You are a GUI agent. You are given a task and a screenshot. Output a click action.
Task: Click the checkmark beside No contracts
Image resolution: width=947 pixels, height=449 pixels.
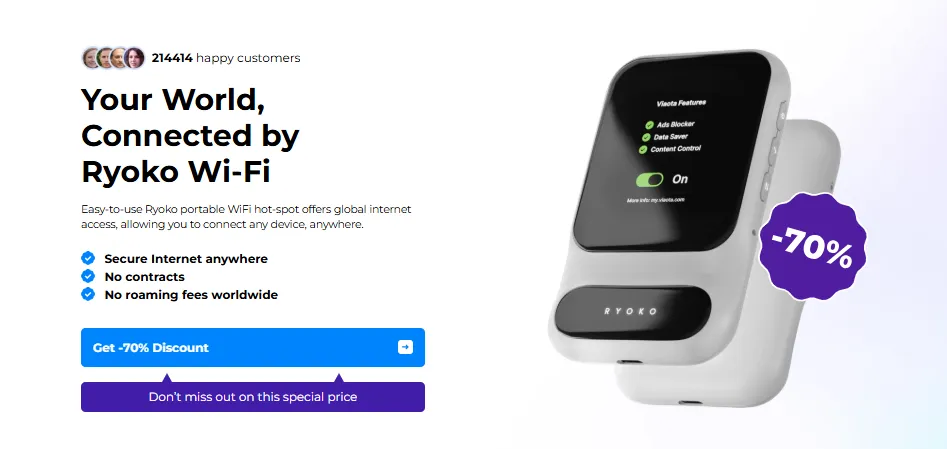pyautogui.click(x=88, y=277)
